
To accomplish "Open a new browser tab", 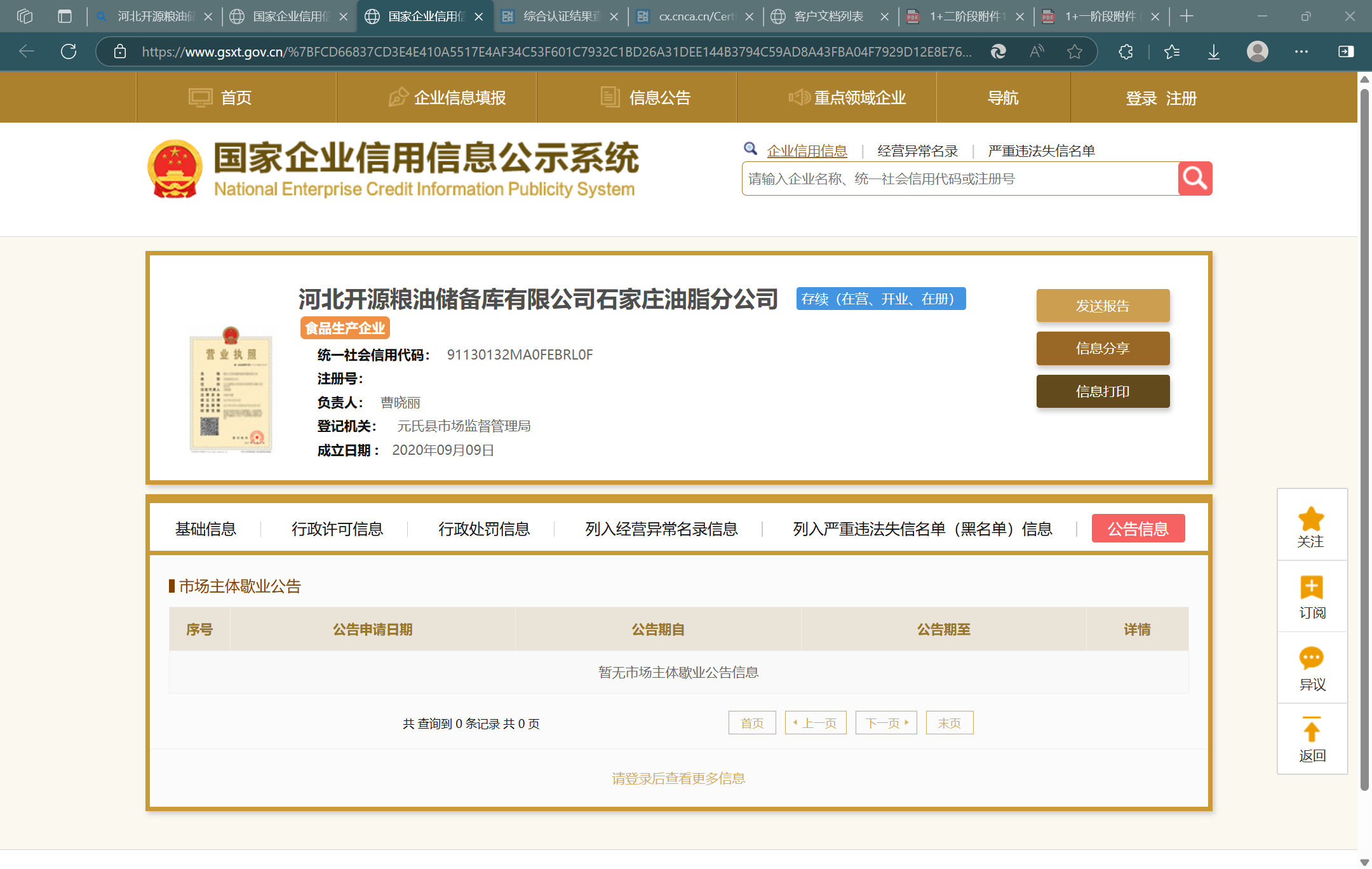I will coord(1187,16).
